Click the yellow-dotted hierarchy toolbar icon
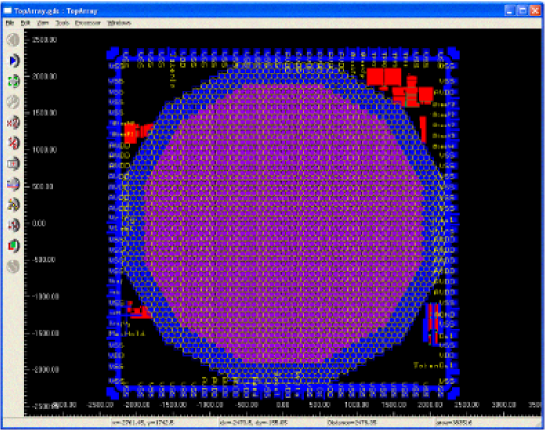The width and height of the screenshot is (545, 430). click(x=13, y=205)
